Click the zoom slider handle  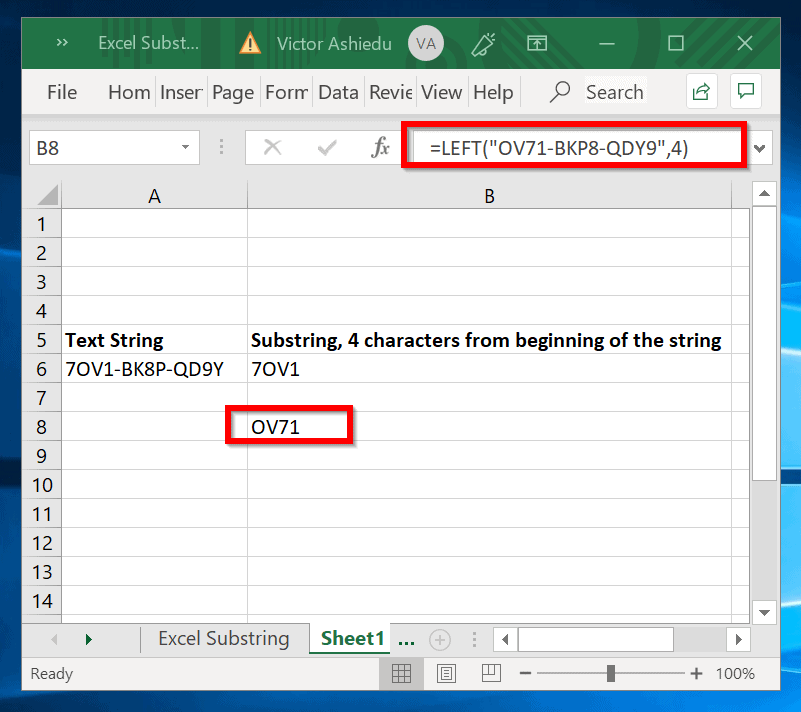610,674
